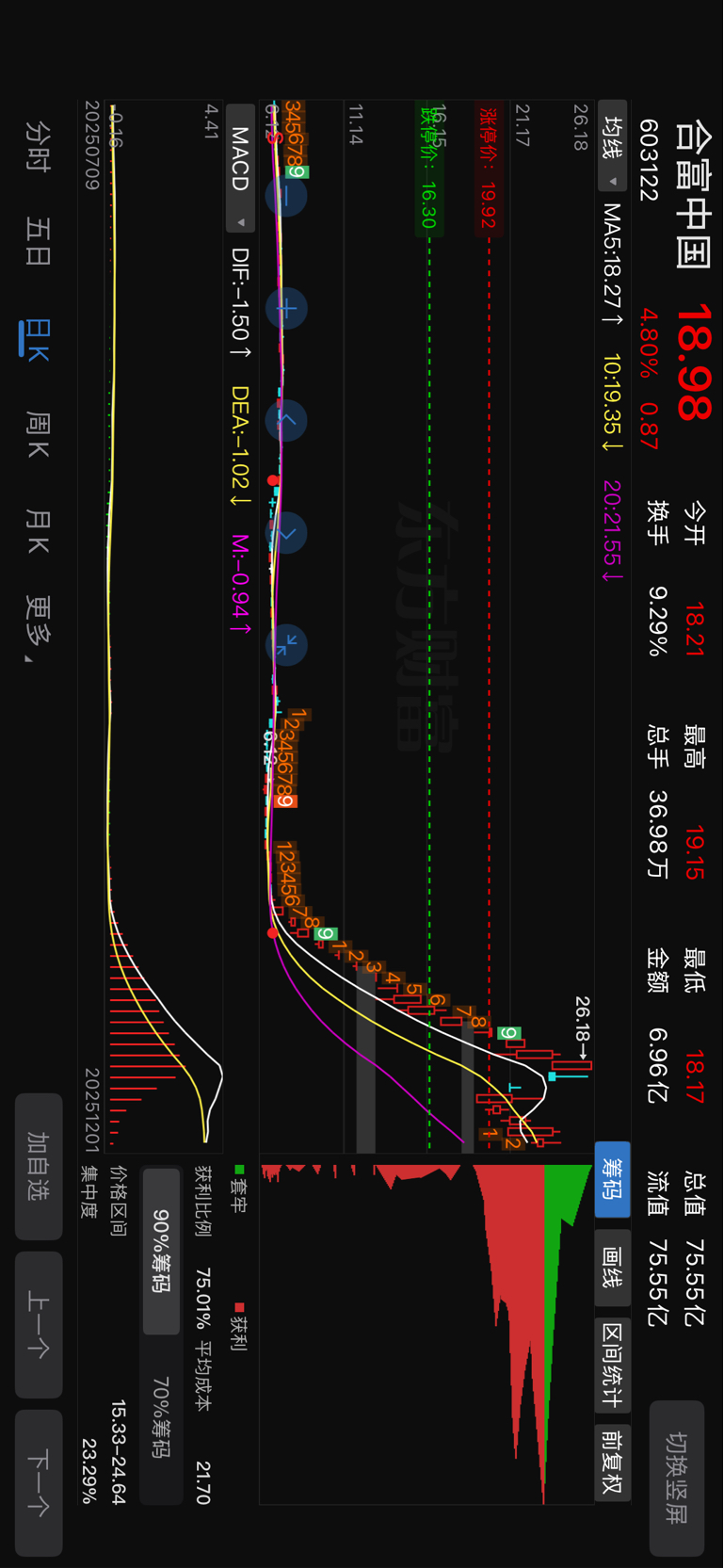Tap the 跌停价: 16.30 label
This screenshot has width=724, height=1568.
point(428,167)
